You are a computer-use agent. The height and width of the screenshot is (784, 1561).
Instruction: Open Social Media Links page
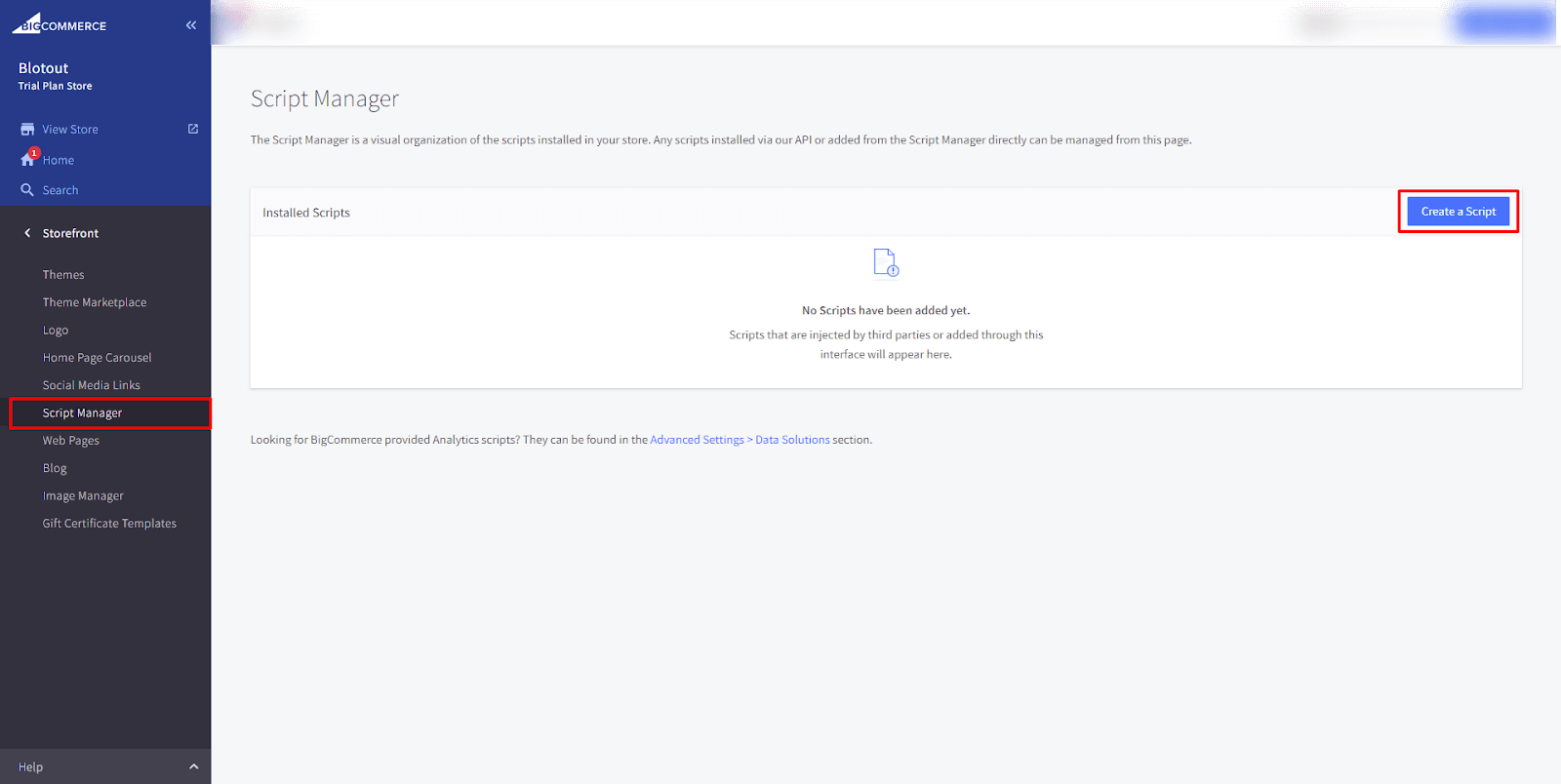pos(92,385)
